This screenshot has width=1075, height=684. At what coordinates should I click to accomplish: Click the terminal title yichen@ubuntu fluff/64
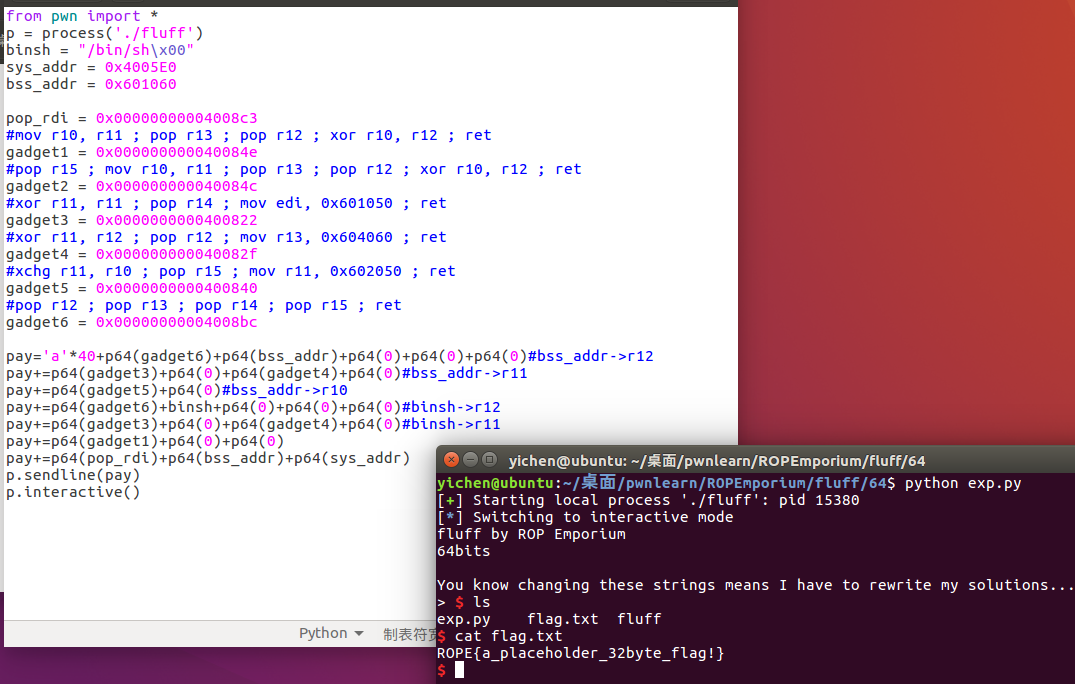[716, 461]
